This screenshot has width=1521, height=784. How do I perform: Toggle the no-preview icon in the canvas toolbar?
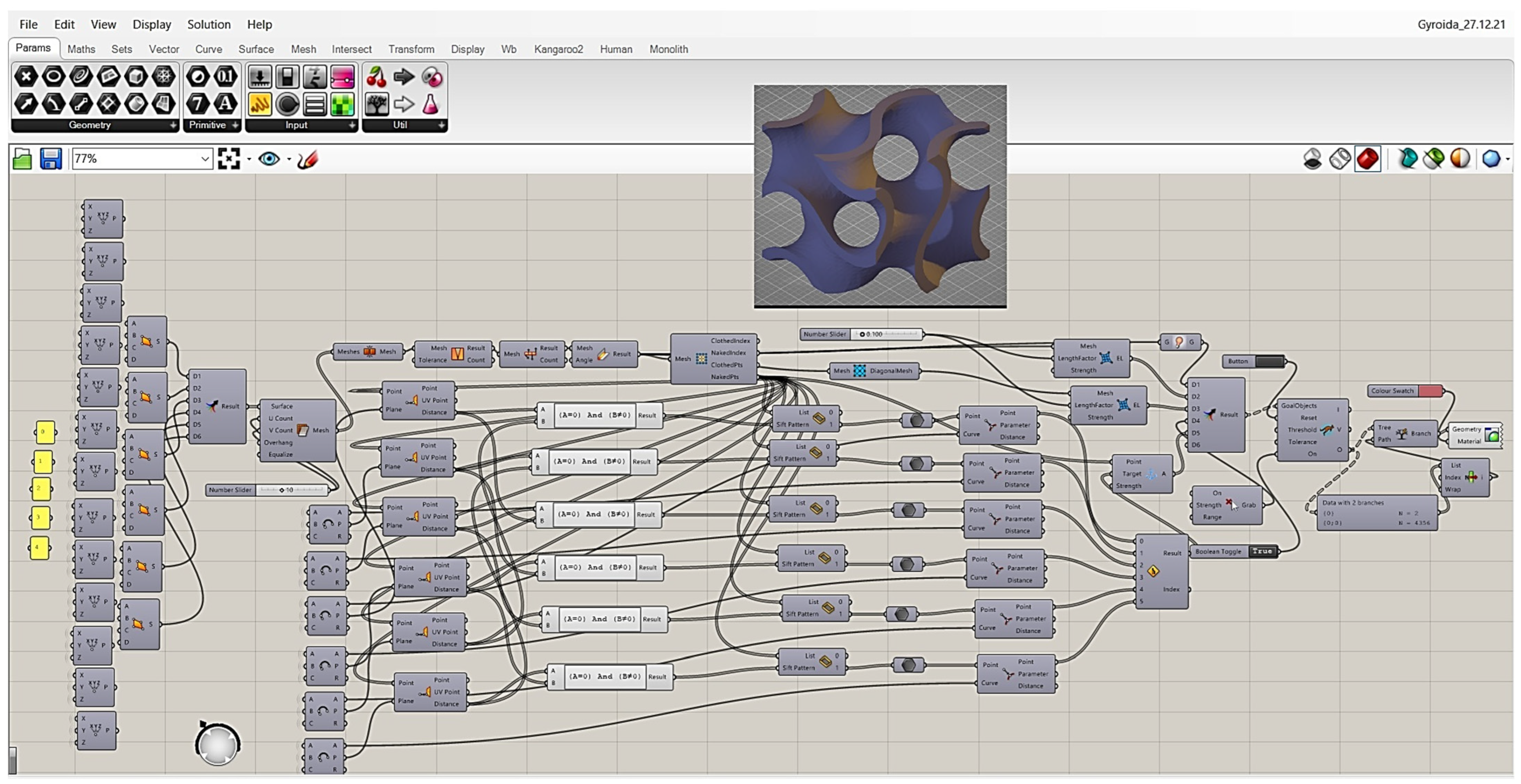pos(1312,159)
